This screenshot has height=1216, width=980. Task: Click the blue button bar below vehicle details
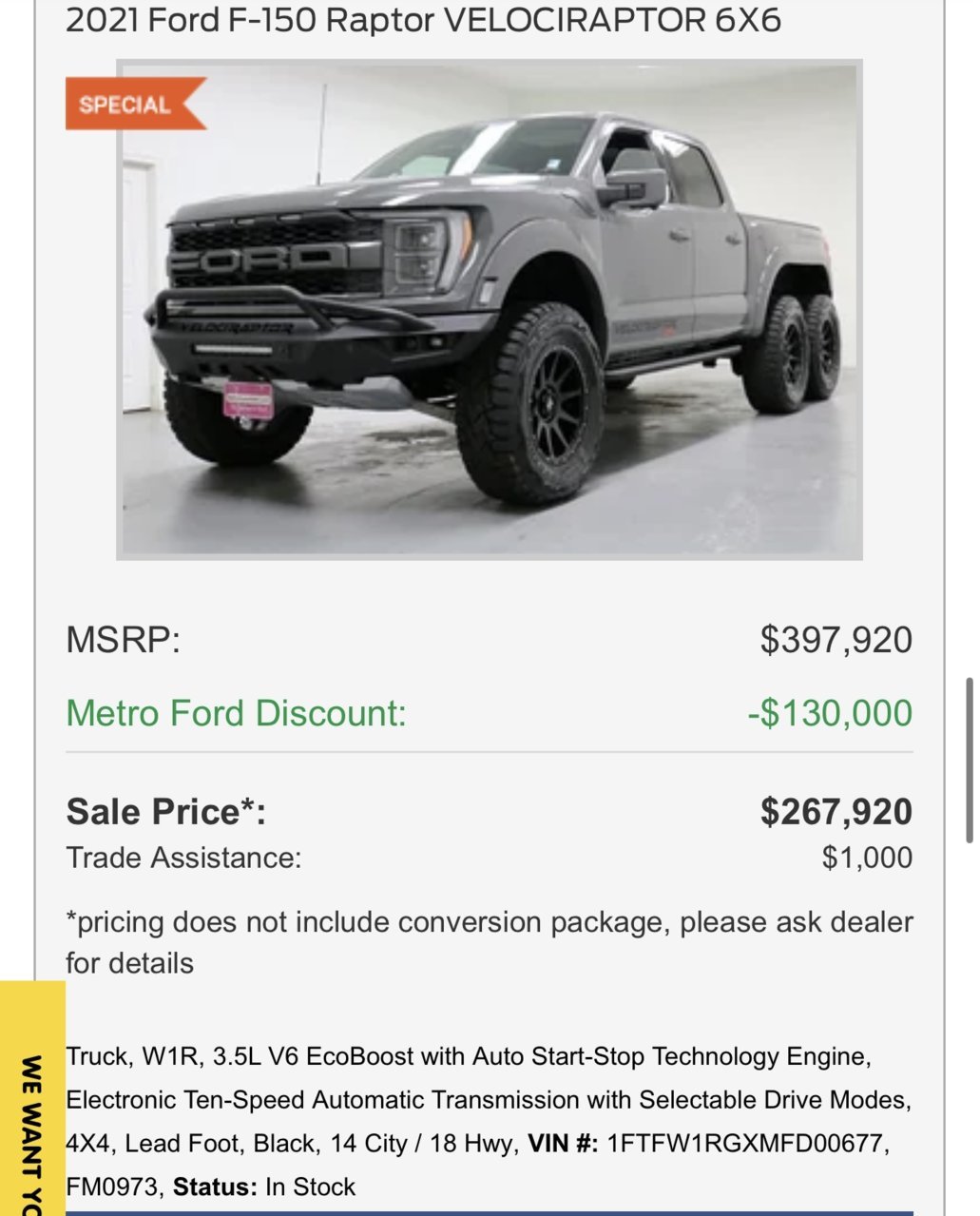click(x=490, y=1213)
